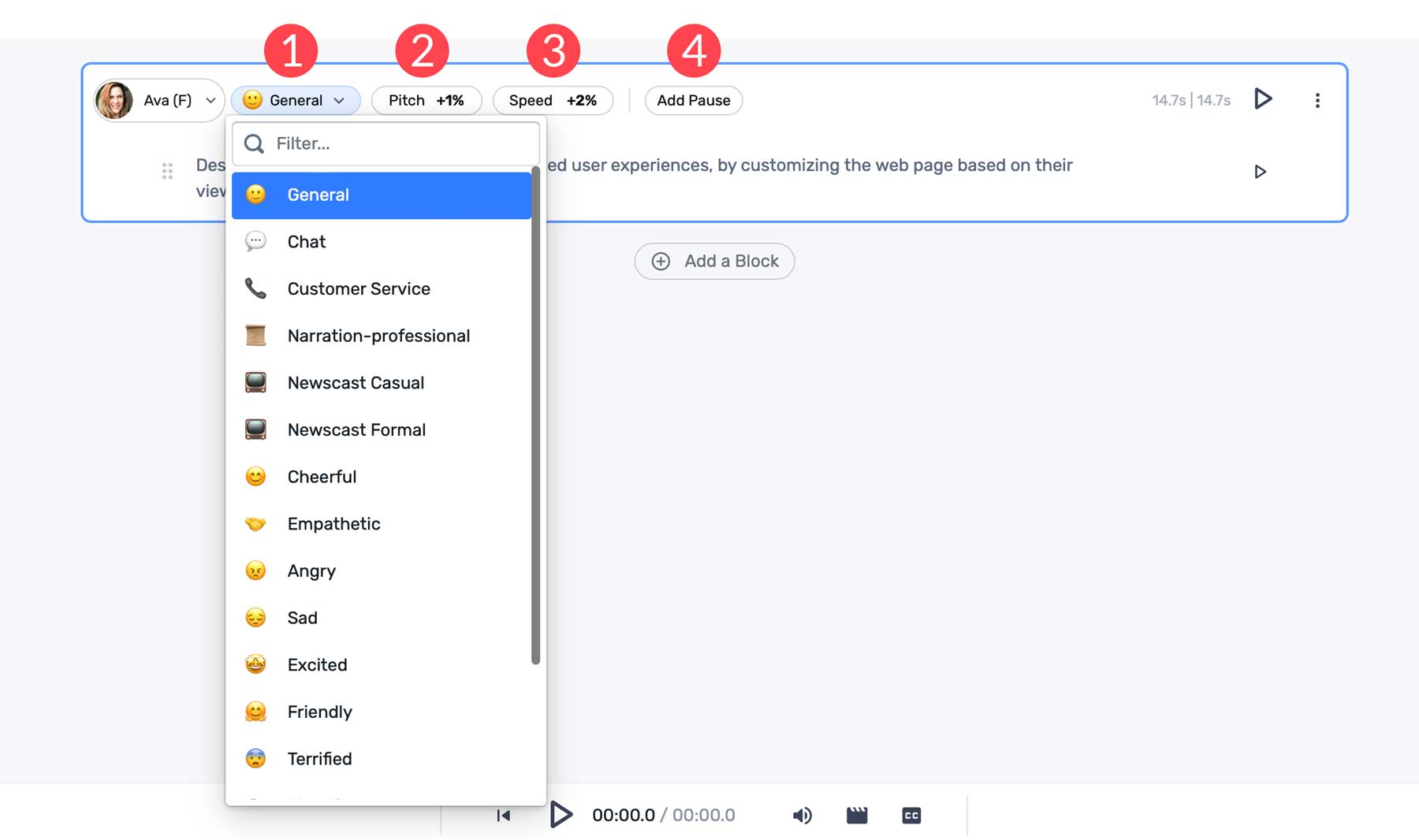Click Add a Block
Screen dimensions: 1419x840
pos(713,261)
